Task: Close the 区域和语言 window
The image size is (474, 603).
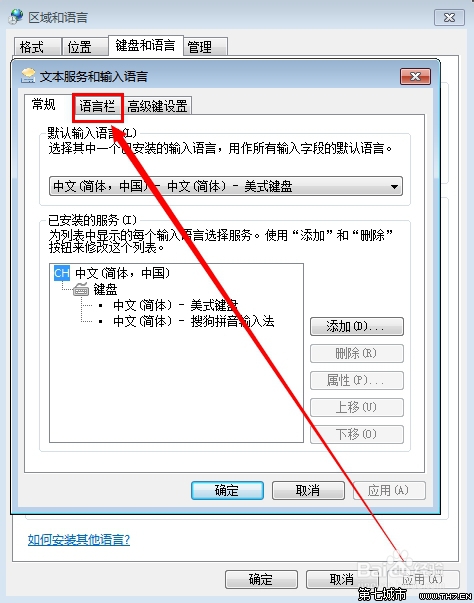Action: (x=449, y=18)
